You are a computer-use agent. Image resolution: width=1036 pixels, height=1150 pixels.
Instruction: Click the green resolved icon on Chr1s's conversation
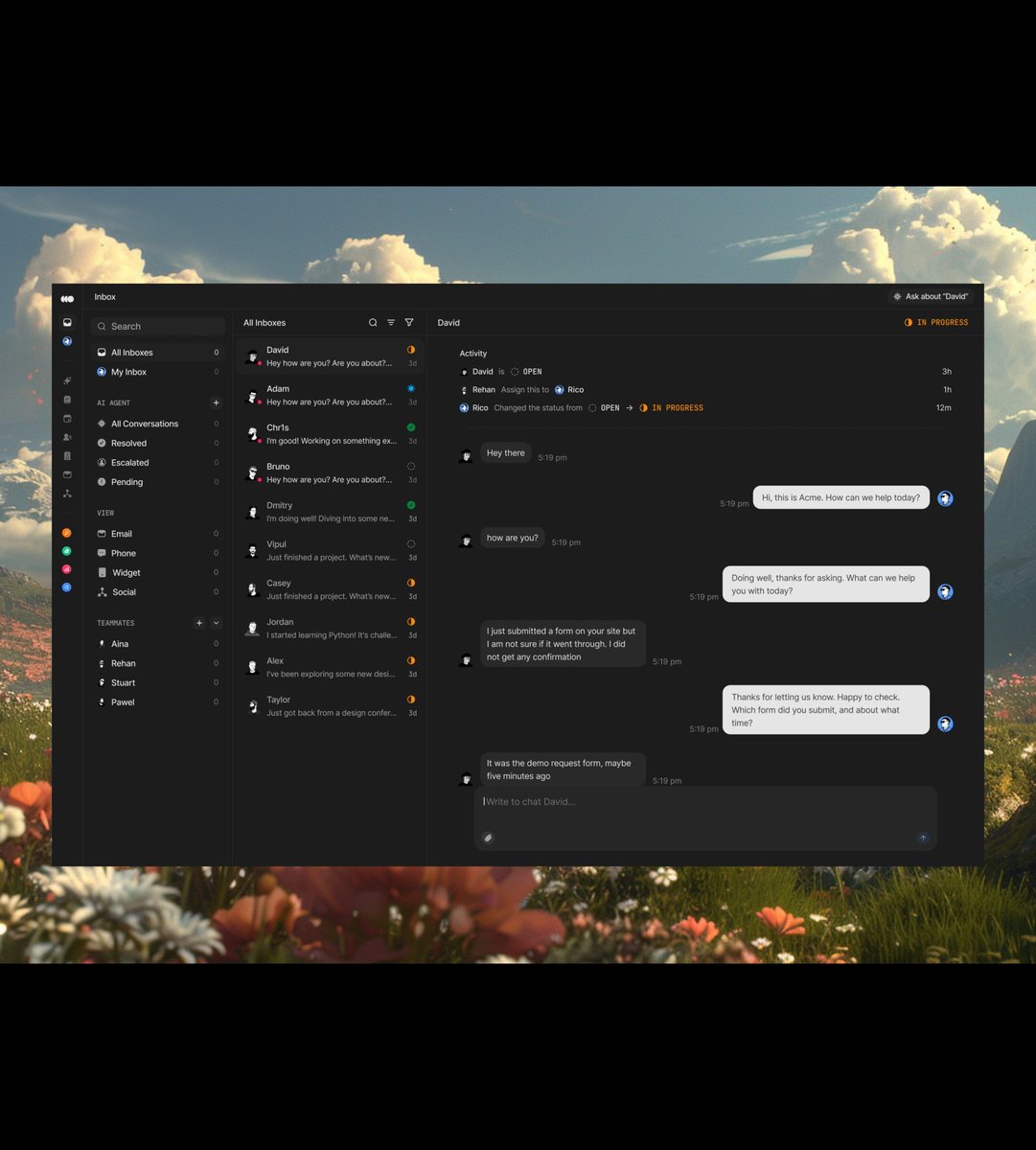[411, 427]
